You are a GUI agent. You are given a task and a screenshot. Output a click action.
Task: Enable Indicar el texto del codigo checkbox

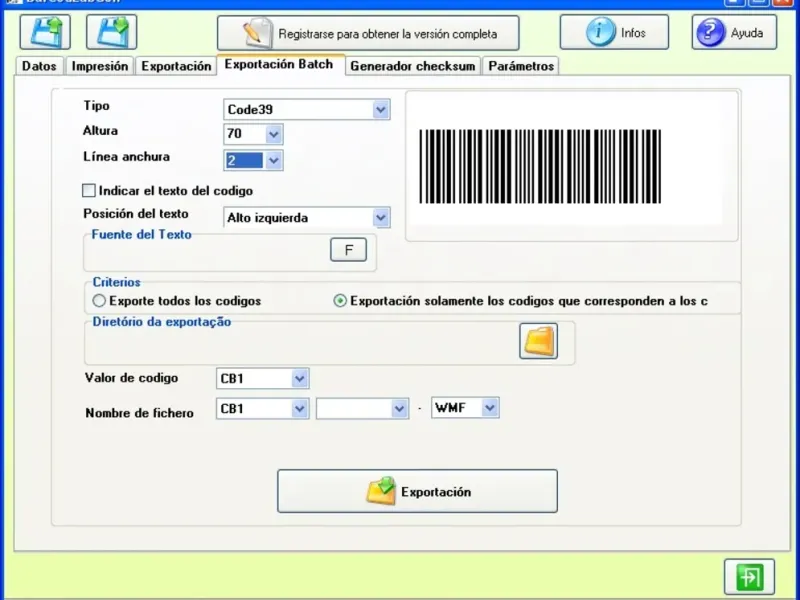point(89,190)
